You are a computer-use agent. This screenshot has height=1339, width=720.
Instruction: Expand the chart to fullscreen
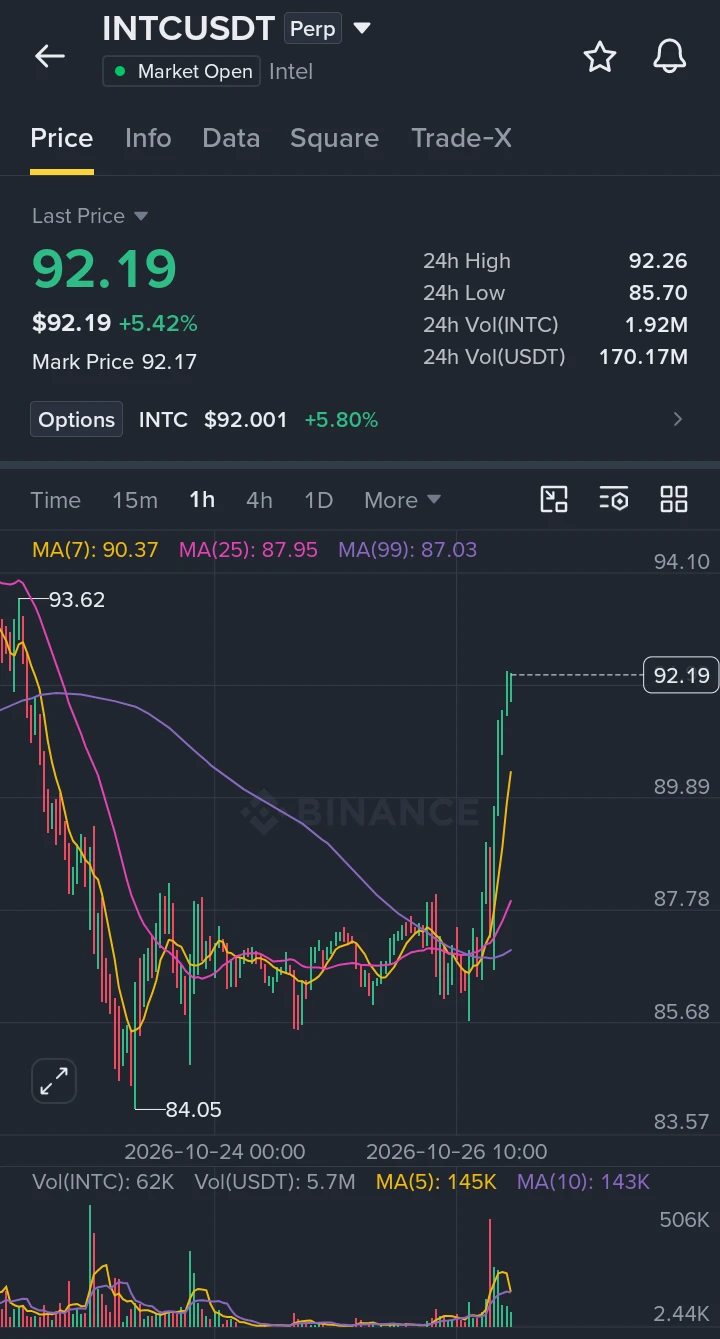tap(54, 1080)
